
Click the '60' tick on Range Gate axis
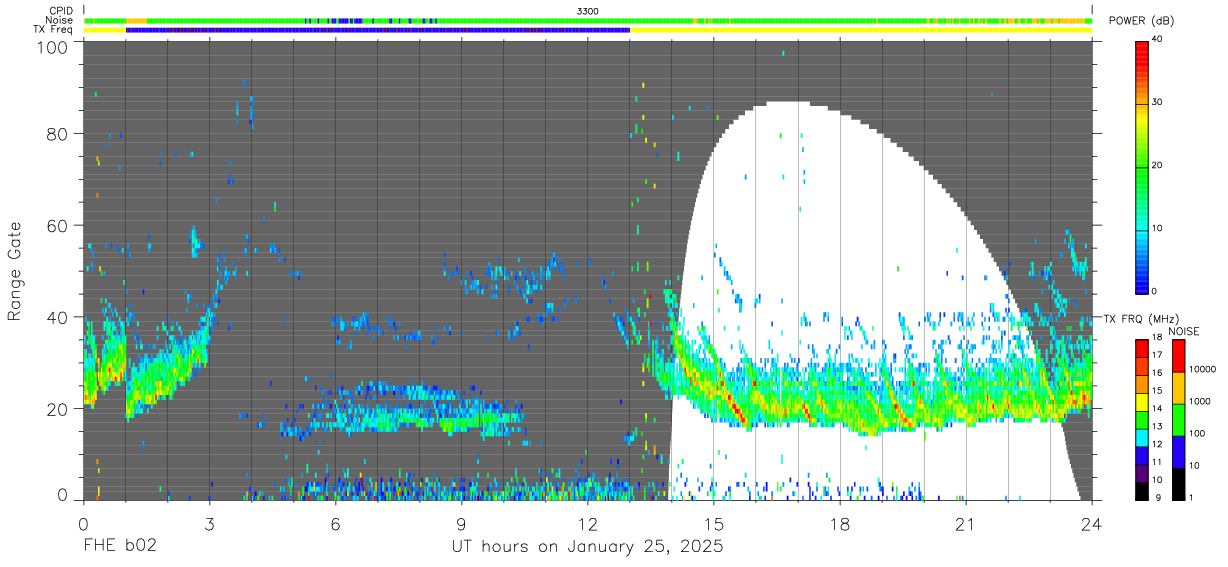58,226
